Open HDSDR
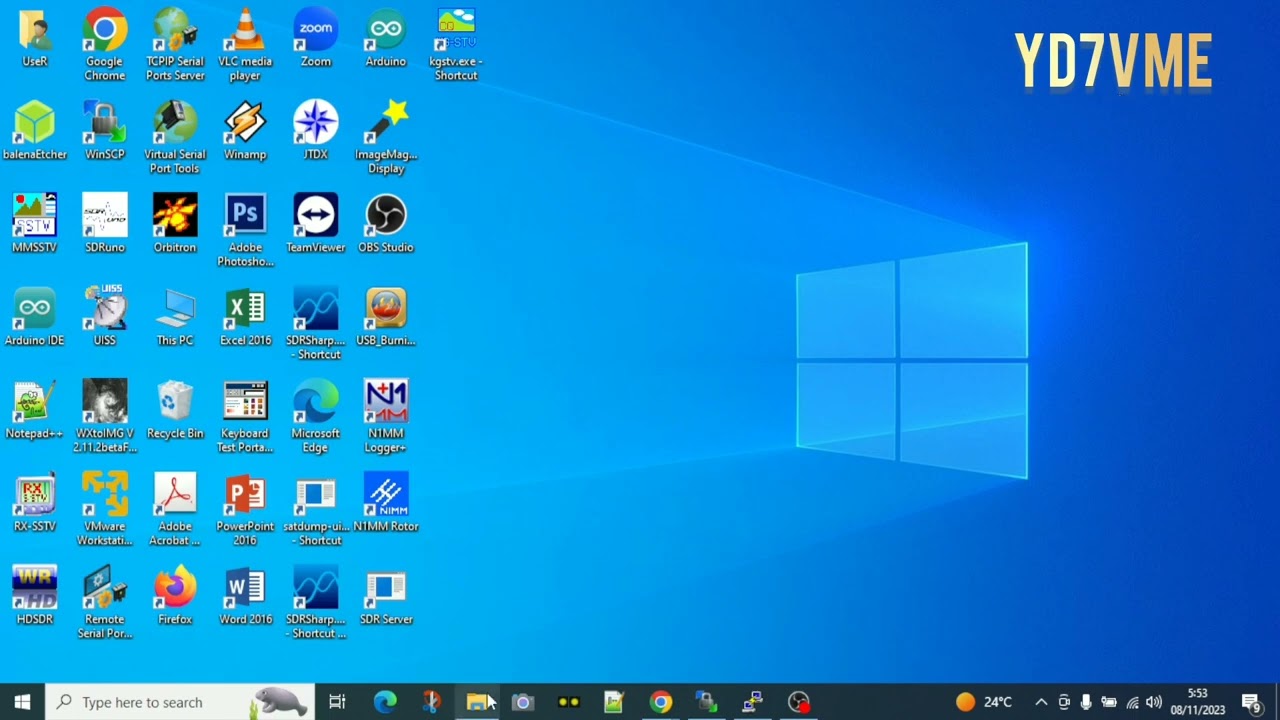The width and height of the screenshot is (1280, 720). pyautogui.click(x=35, y=596)
